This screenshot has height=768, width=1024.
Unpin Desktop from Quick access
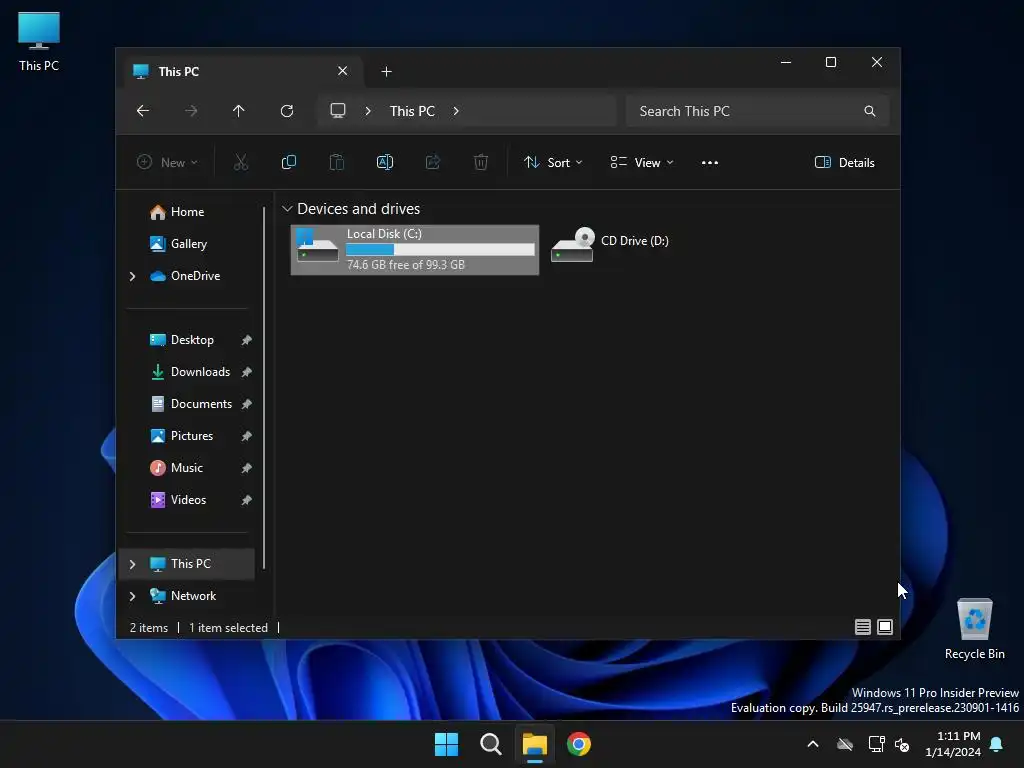[246, 340]
